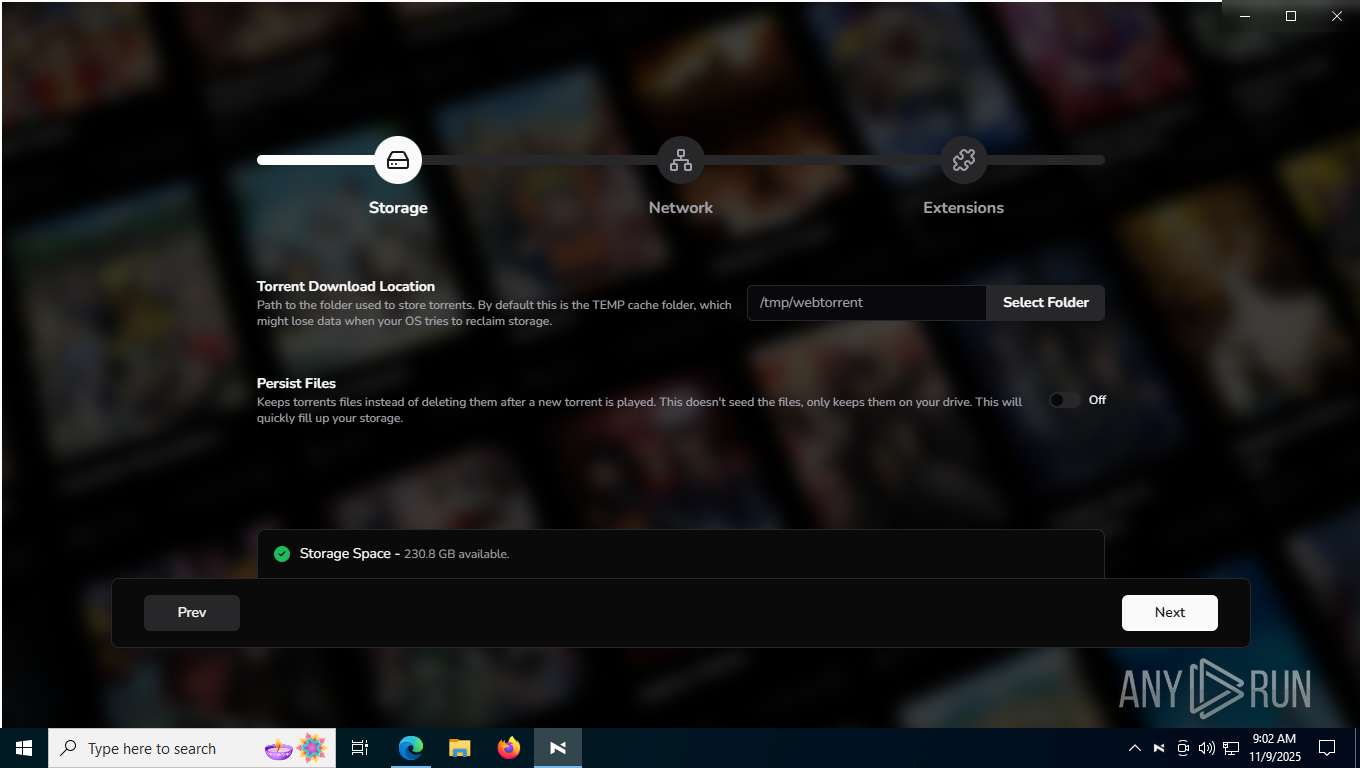Image resolution: width=1360 pixels, height=768 pixels.
Task: Go to the Network step icon
Action: (681, 160)
